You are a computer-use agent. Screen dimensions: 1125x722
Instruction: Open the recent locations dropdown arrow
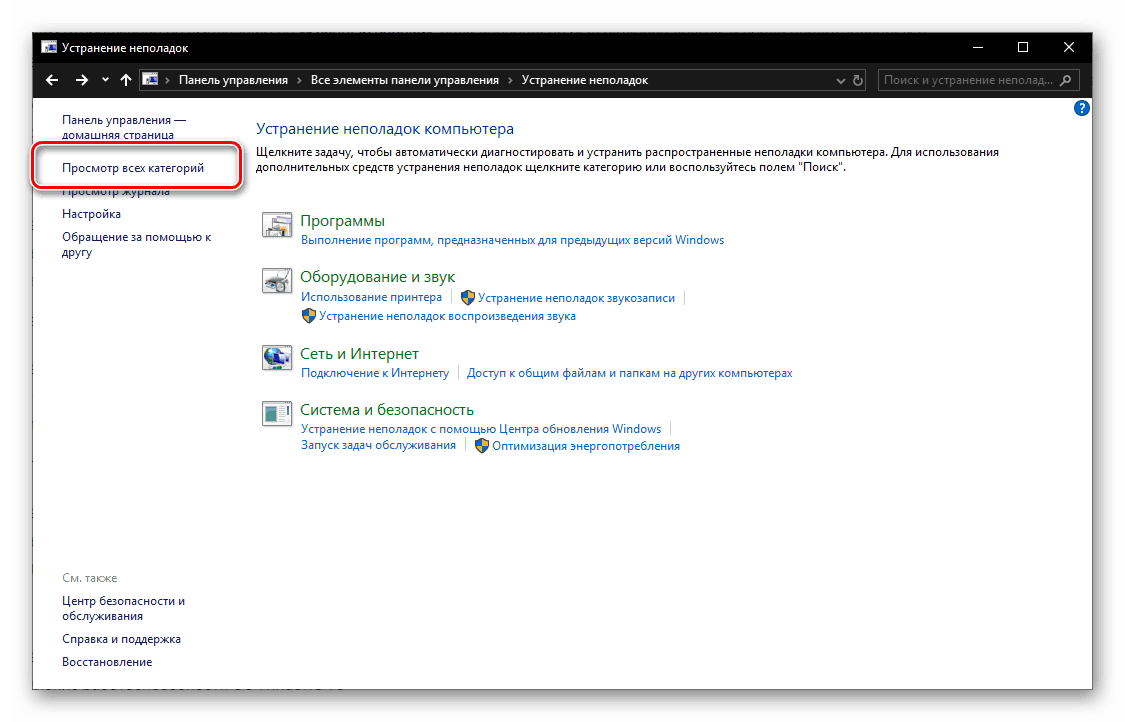(x=105, y=80)
